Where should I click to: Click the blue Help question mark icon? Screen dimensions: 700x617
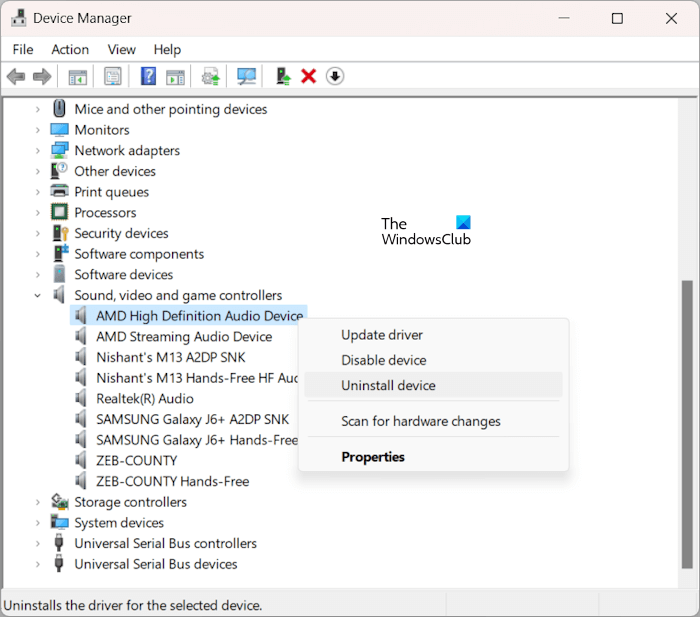148,76
